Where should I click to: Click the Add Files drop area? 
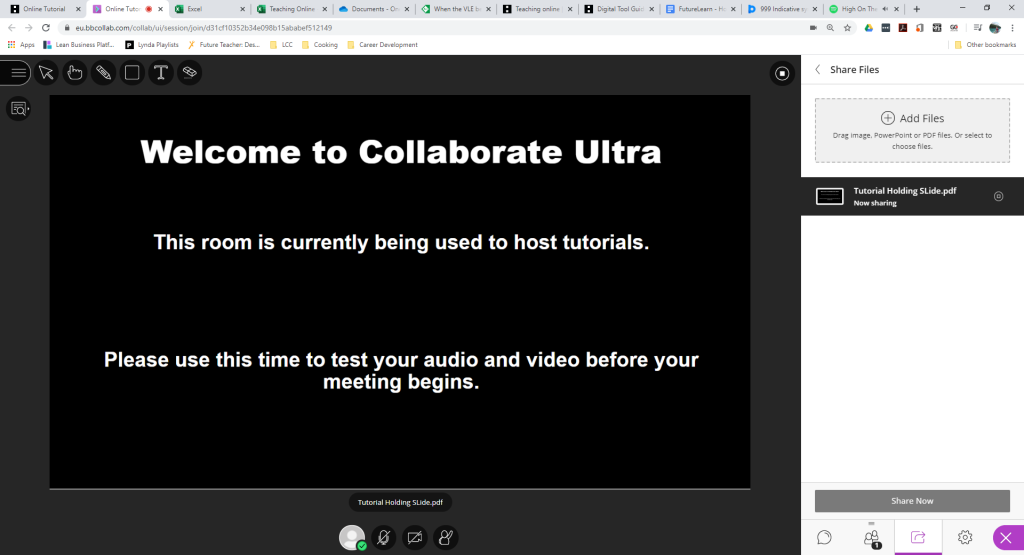(912, 131)
